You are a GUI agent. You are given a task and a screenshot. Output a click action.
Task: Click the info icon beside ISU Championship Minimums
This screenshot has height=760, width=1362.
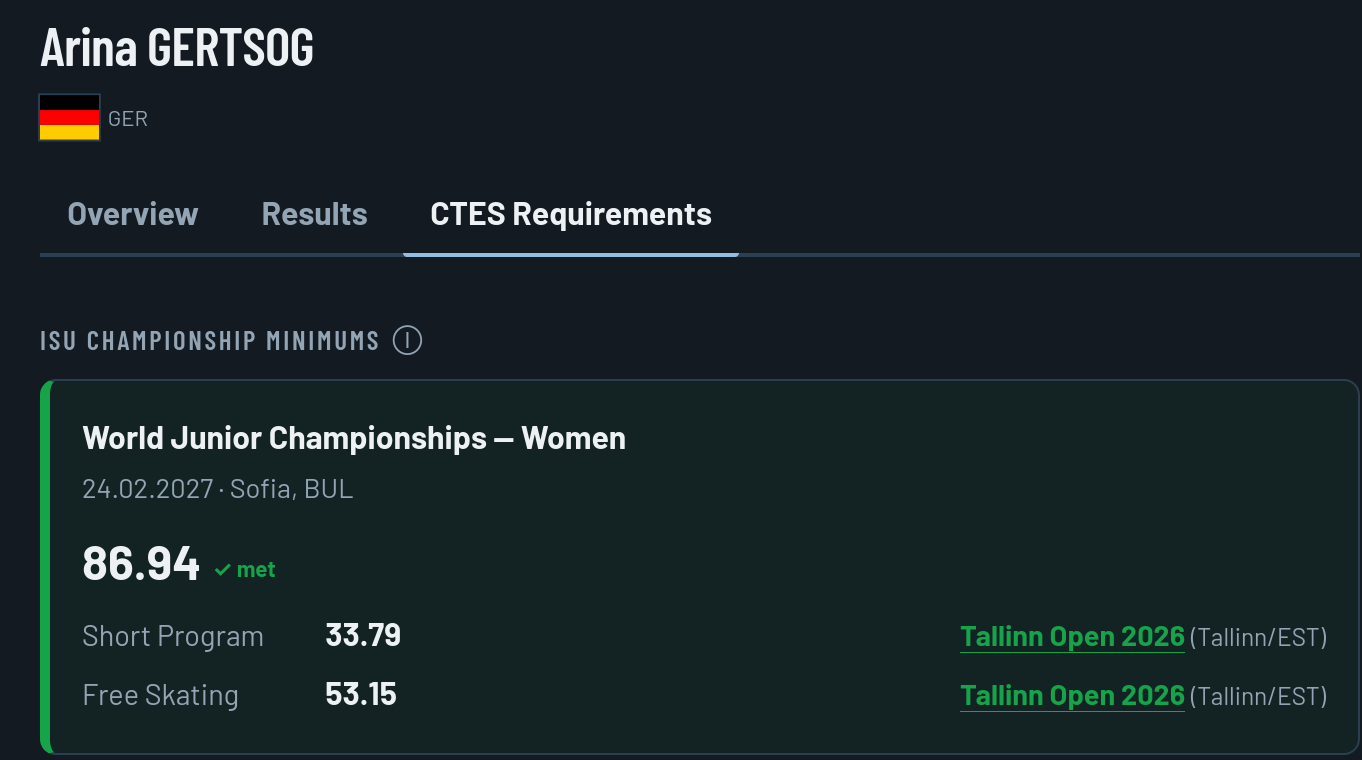click(407, 340)
